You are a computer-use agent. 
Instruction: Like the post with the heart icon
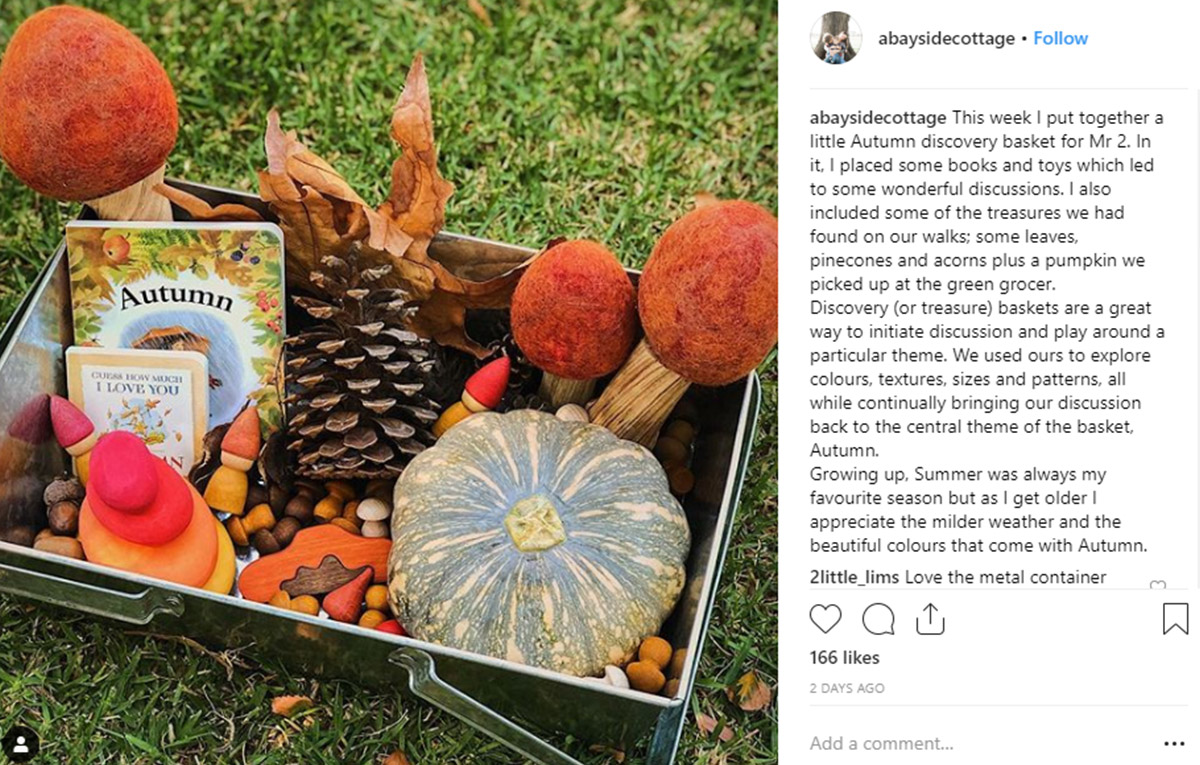click(825, 619)
